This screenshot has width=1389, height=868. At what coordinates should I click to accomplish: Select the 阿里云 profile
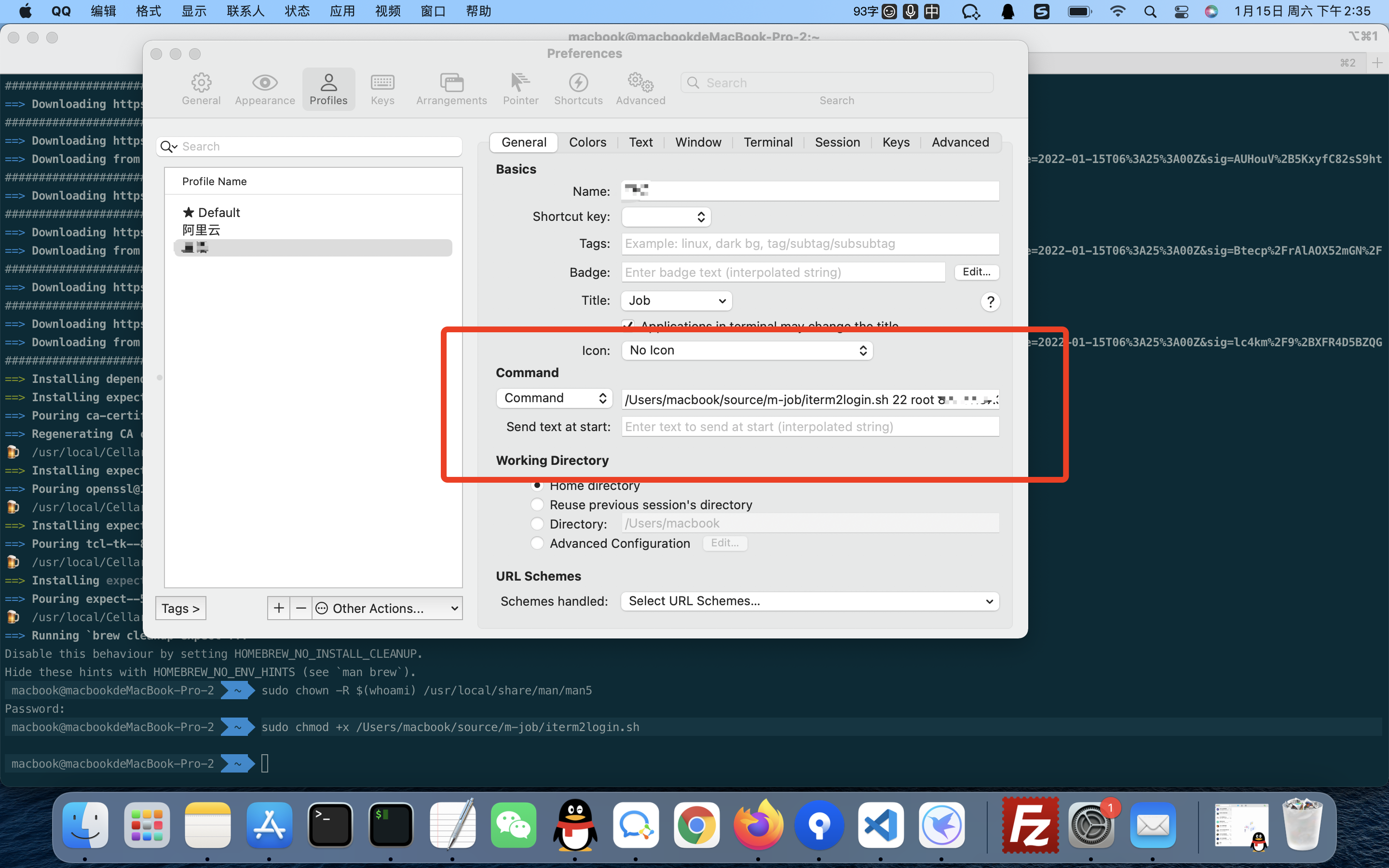[202, 230]
